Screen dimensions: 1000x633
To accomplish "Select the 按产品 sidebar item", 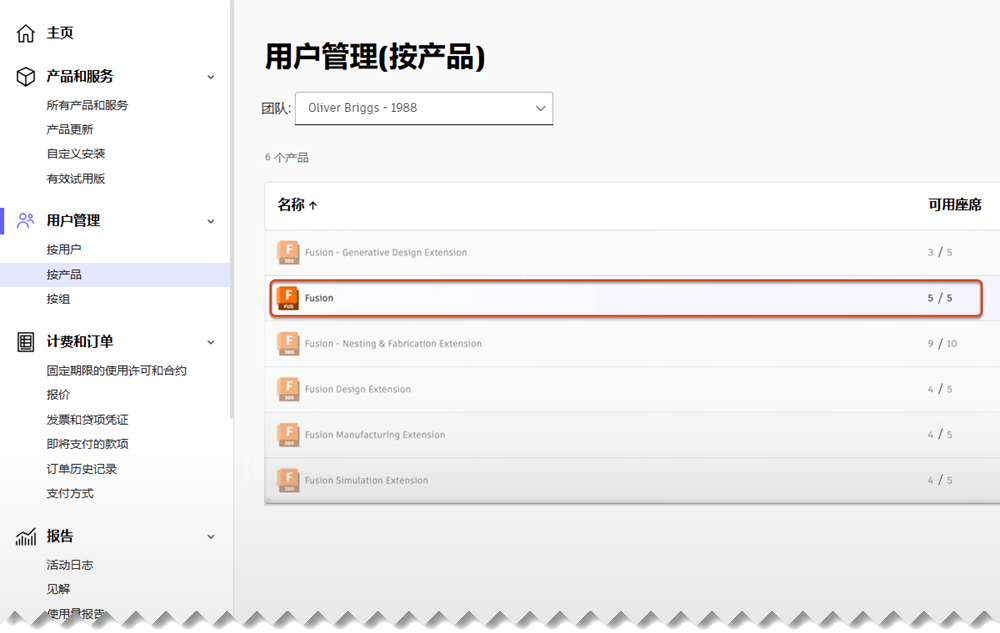I will click(115, 275).
